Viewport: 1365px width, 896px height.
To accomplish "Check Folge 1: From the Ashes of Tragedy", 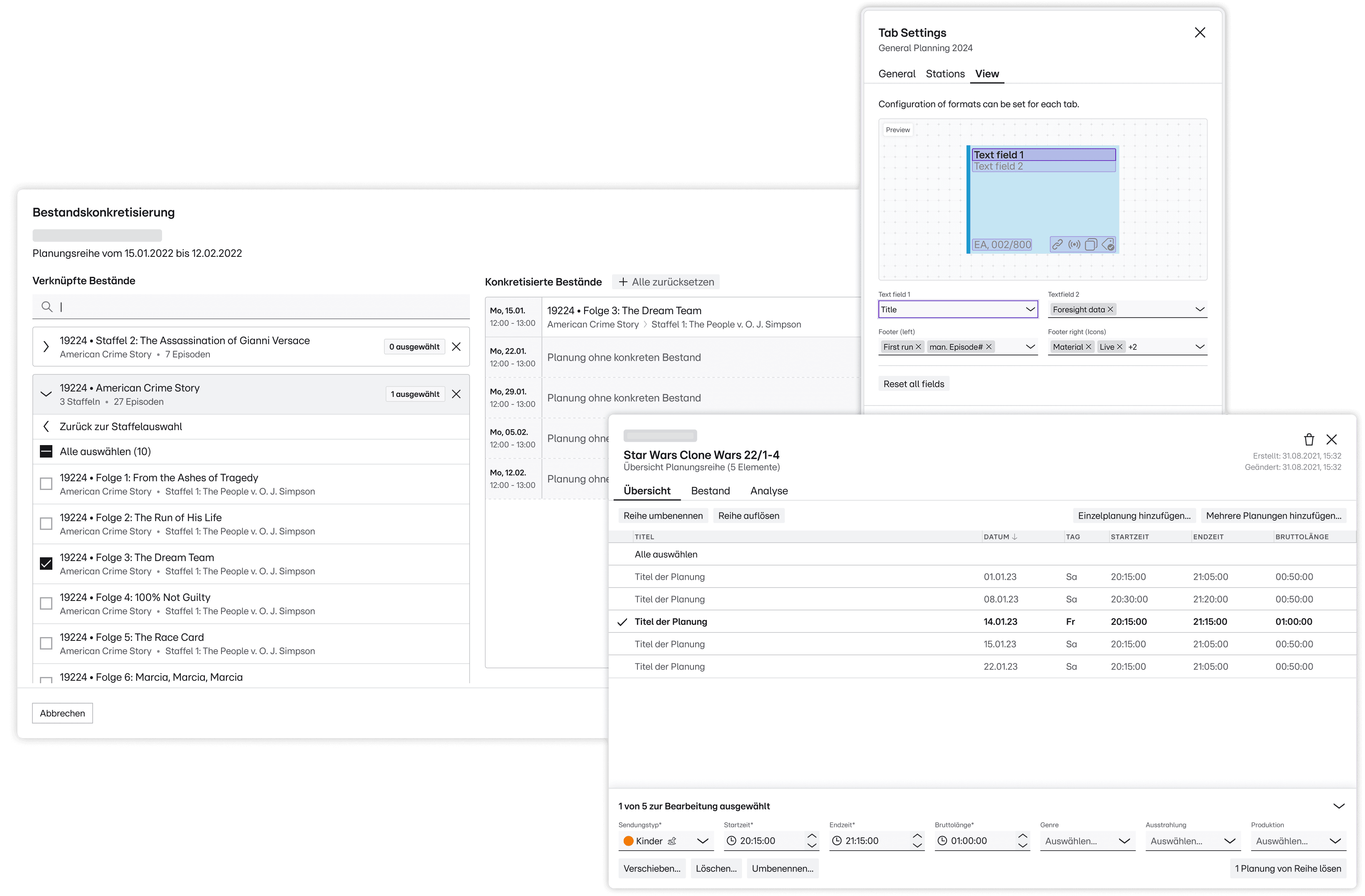I will [x=46, y=484].
